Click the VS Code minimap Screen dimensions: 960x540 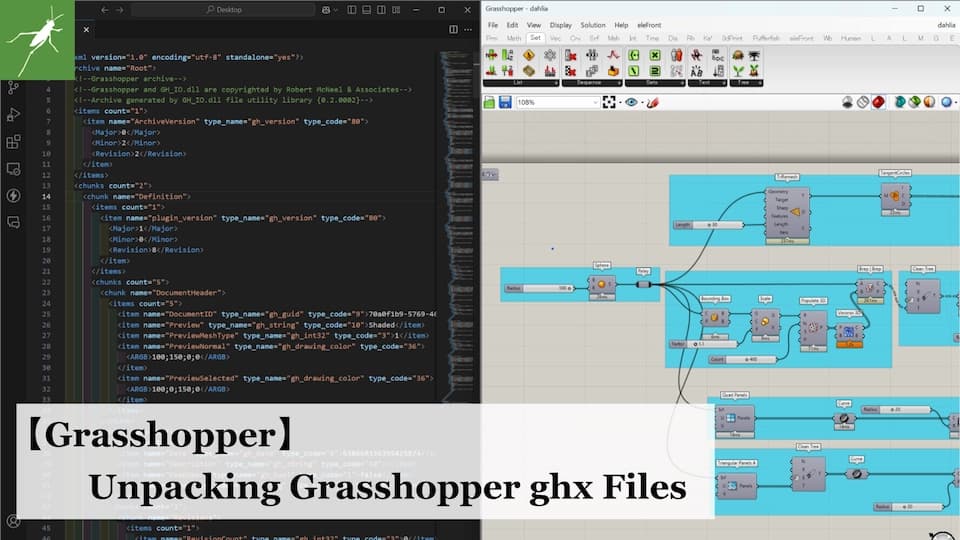pyautogui.click(x=456, y=227)
